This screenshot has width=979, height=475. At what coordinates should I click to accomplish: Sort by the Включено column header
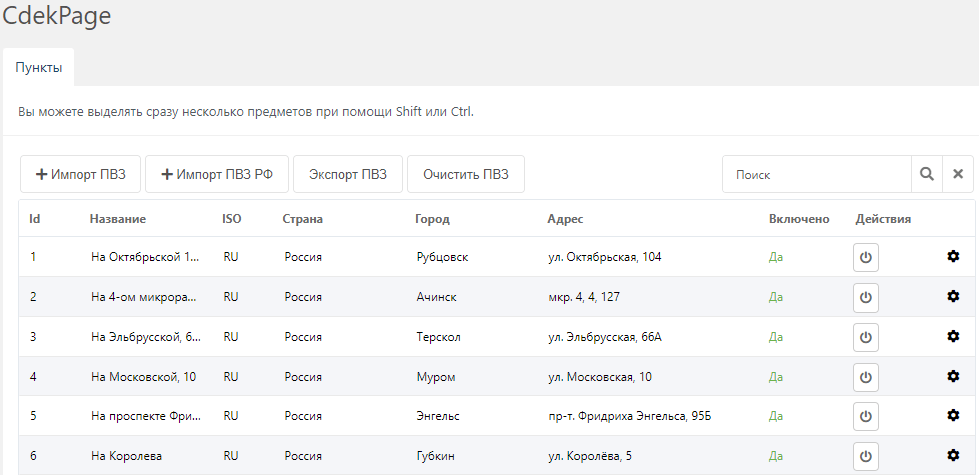[x=799, y=219]
